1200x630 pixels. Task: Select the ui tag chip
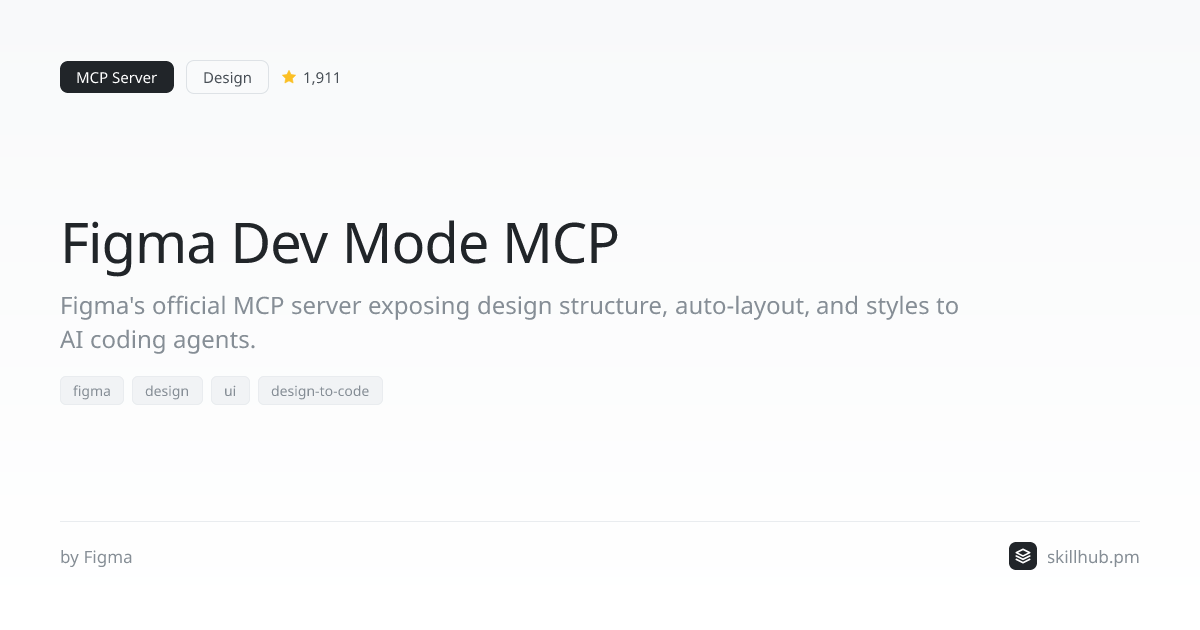pos(230,391)
